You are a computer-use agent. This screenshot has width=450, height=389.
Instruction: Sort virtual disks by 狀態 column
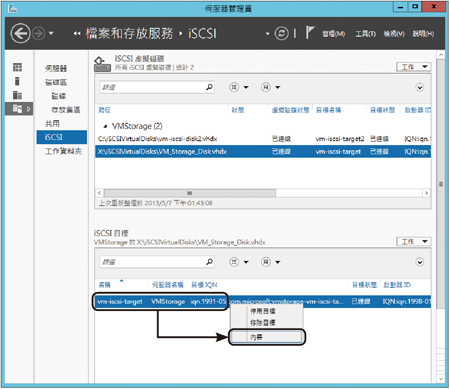[238, 110]
